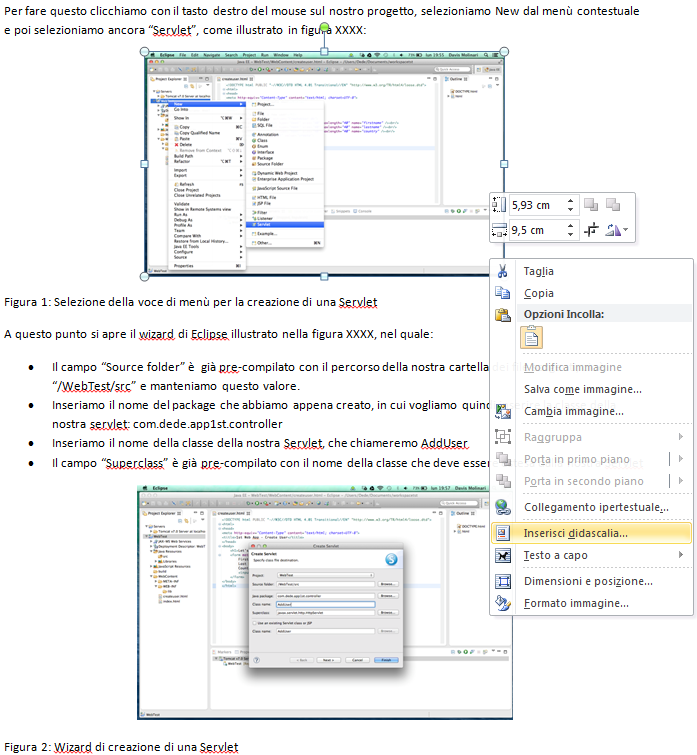Click the left-middle sizing handle of the selected image
The image size is (697, 755).
(x=144, y=164)
